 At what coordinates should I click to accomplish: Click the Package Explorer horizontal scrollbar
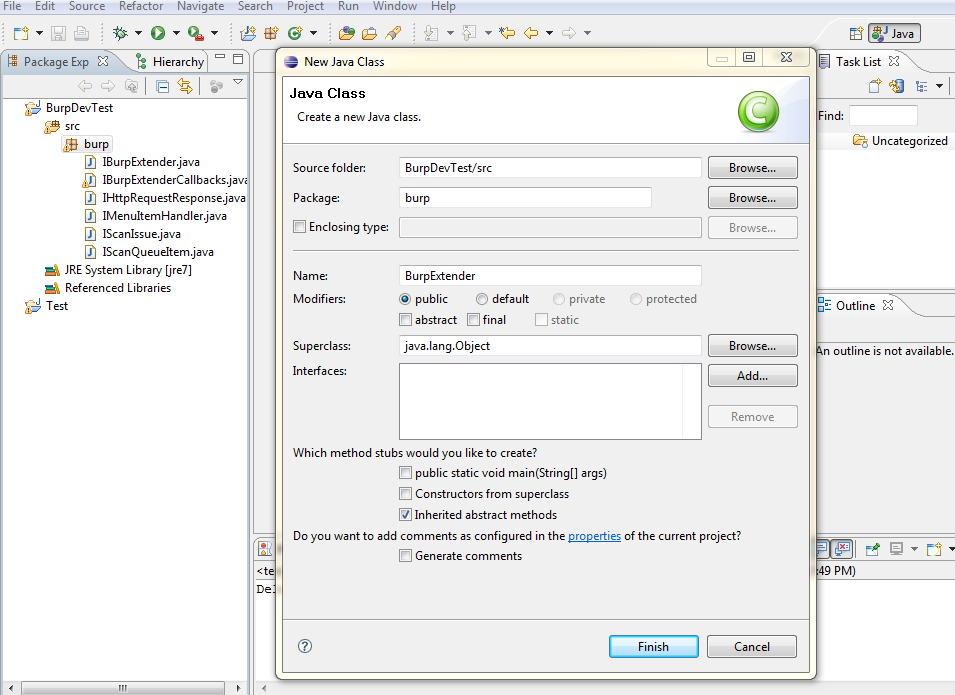click(122, 688)
